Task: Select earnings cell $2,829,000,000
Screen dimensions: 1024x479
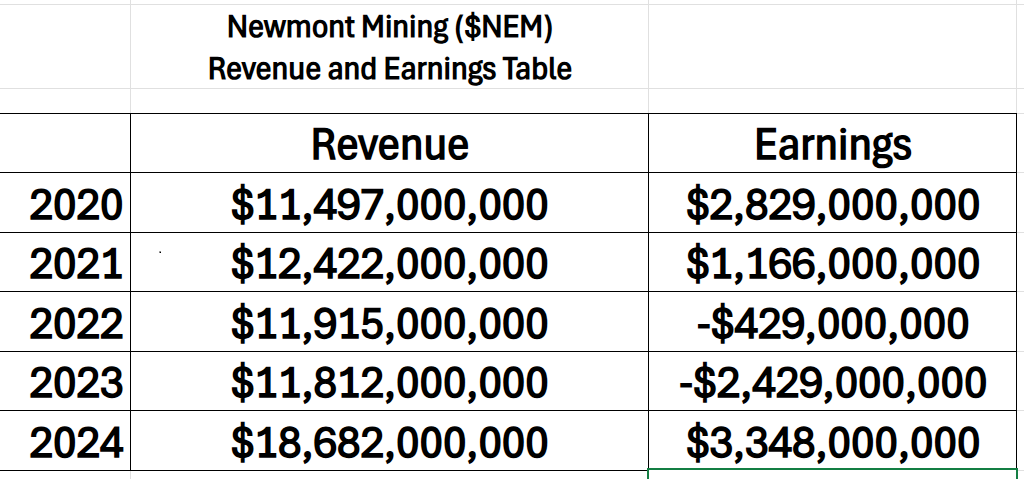Action: coord(833,203)
